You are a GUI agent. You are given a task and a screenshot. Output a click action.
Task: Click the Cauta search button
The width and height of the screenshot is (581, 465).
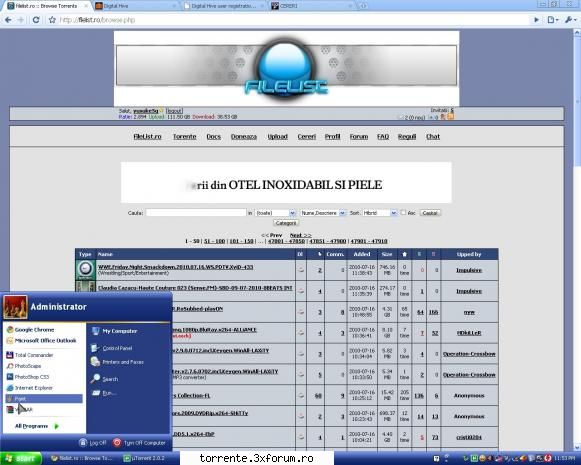(430, 213)
